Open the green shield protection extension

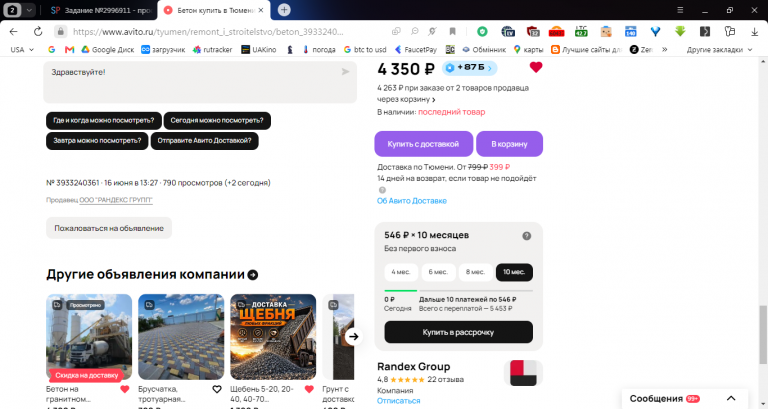click(482, 31)
